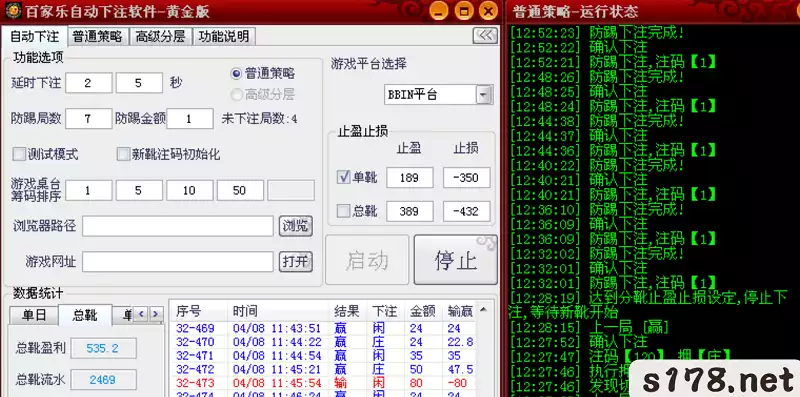Click log line [12:28:15] 上一局 [赢]

coord(590,328)
